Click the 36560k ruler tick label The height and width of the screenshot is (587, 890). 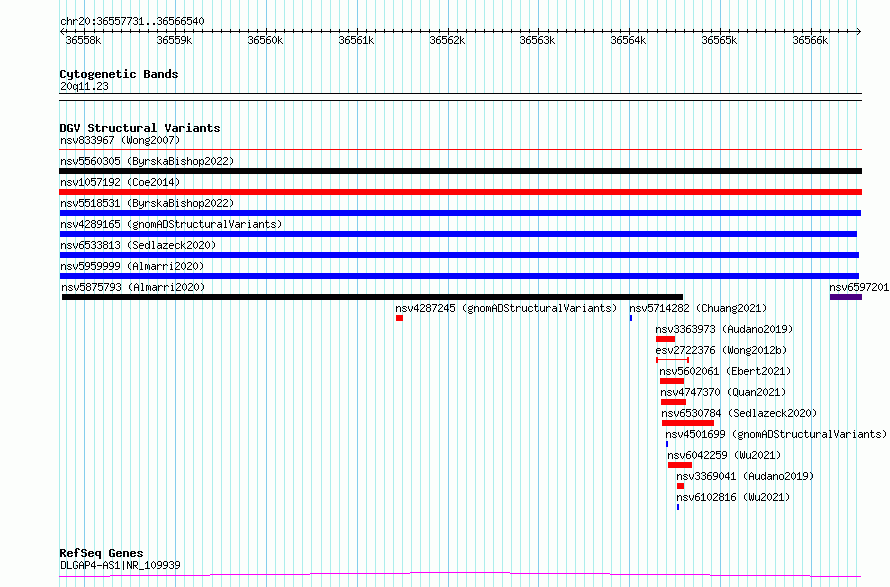coord(265,40)
